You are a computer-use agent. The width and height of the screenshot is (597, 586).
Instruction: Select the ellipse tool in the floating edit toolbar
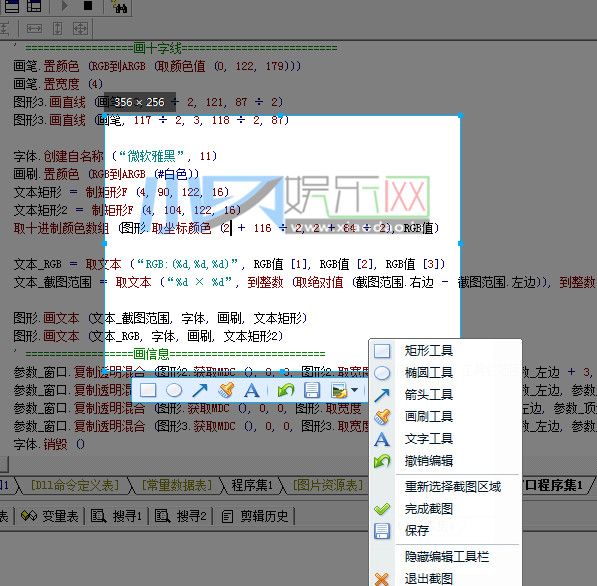tap(174, 390)
